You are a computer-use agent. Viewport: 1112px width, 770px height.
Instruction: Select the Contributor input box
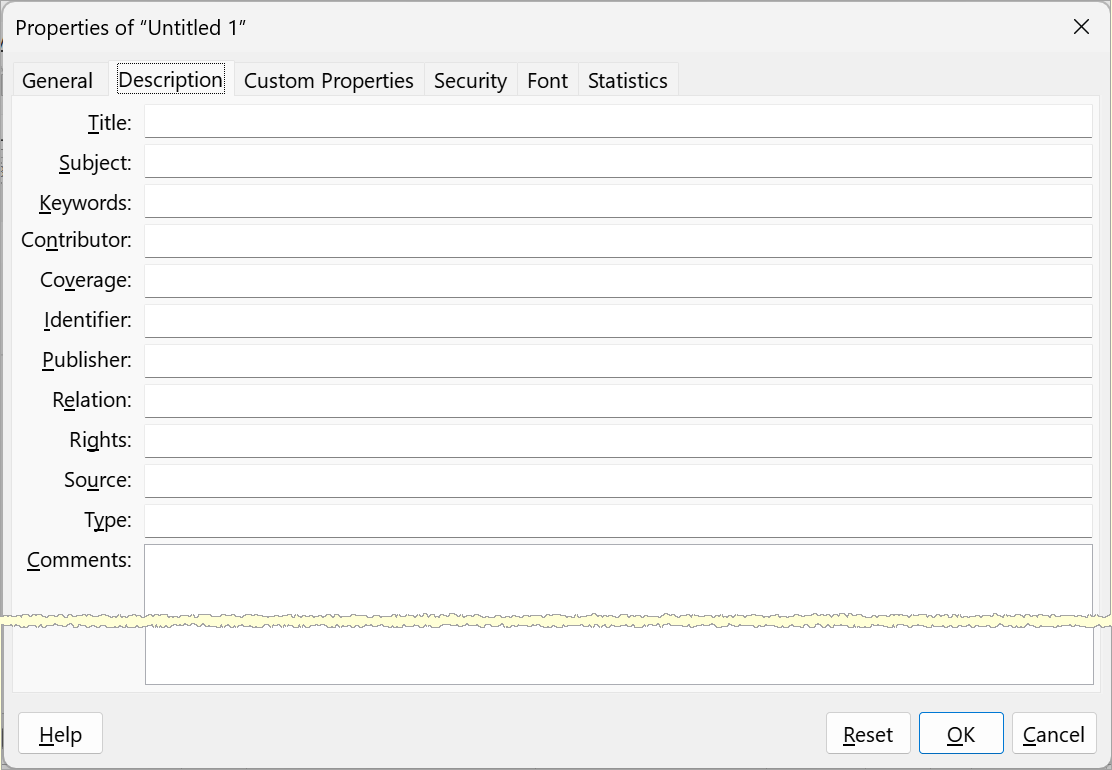pyautogui.click(x=618, y=241)
